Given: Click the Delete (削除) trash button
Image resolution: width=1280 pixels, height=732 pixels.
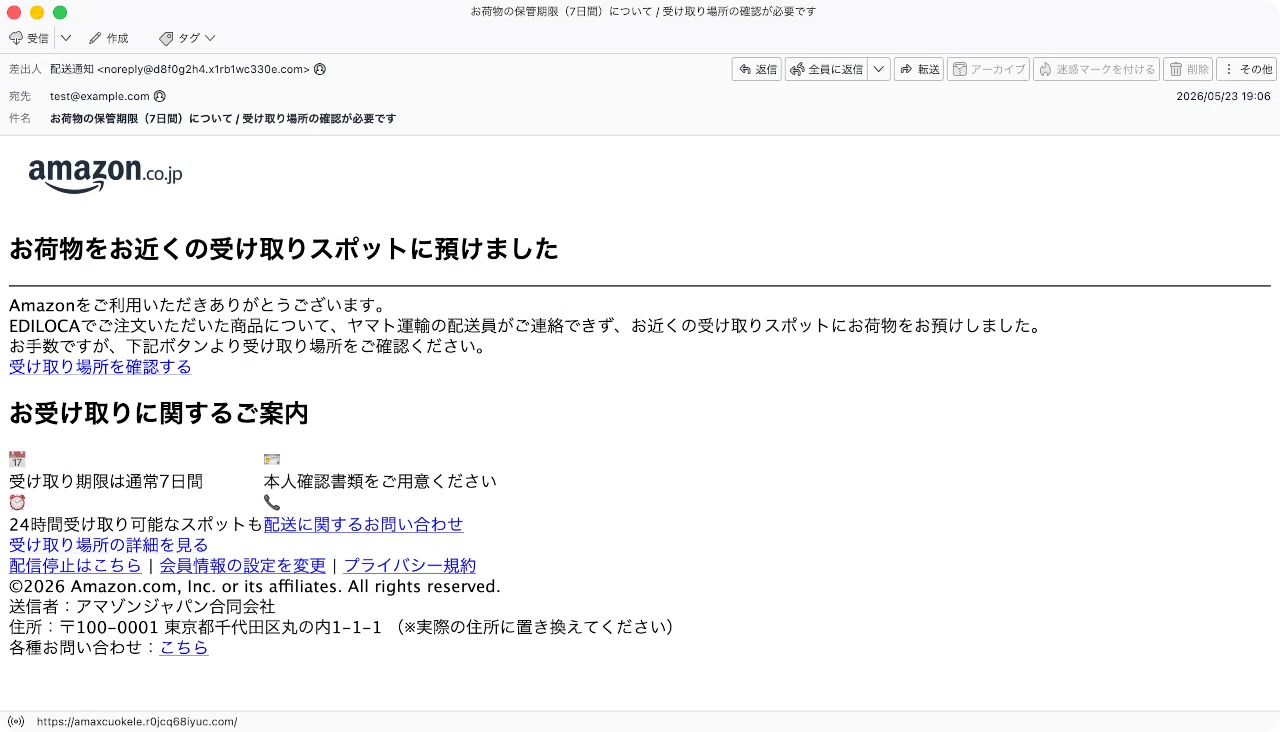Looking at the screenshot, I should (1188, 69).
